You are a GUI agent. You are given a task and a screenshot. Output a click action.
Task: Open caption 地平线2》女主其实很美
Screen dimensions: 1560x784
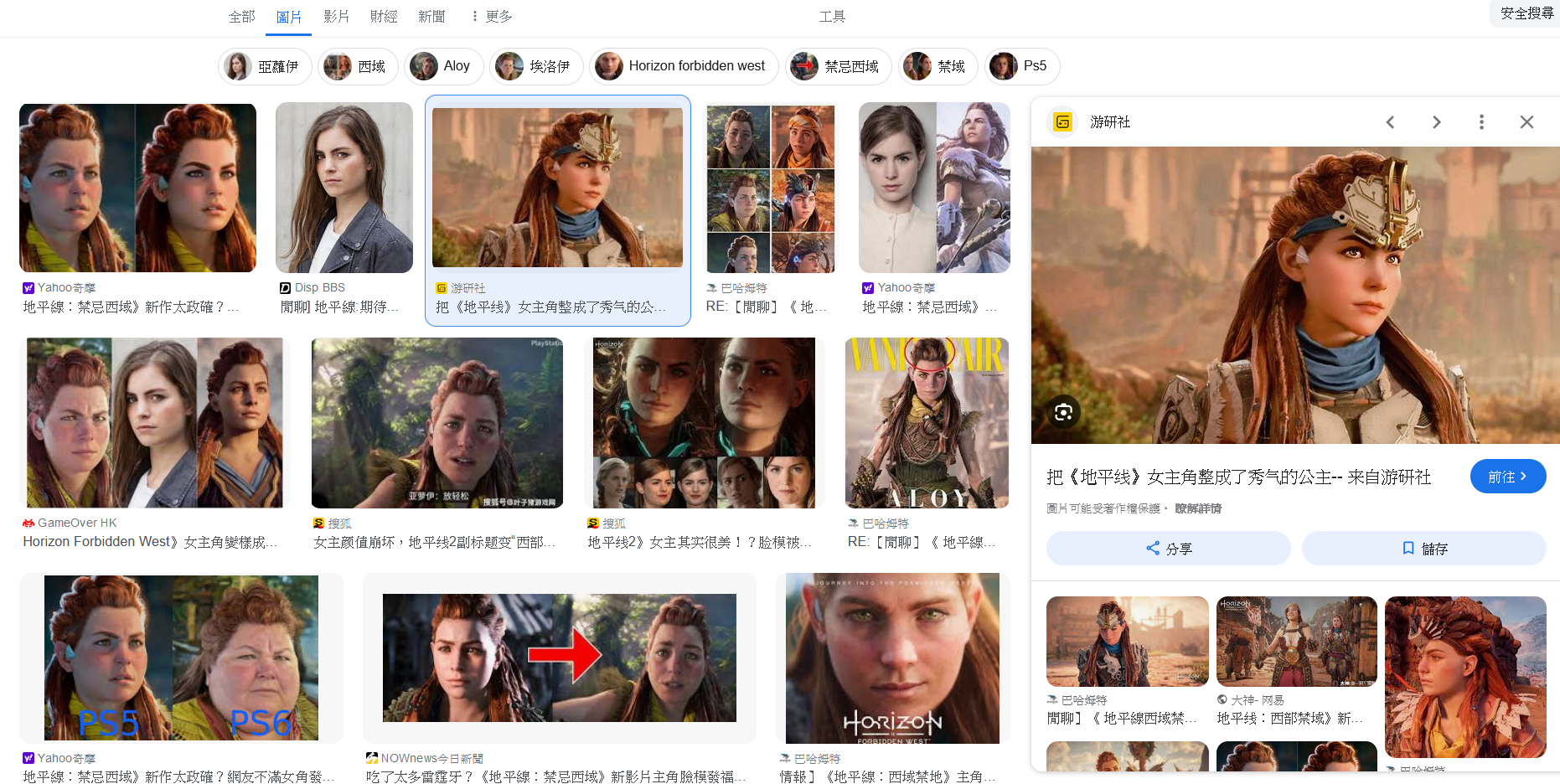pyautogui.click(x=700, y=543)
